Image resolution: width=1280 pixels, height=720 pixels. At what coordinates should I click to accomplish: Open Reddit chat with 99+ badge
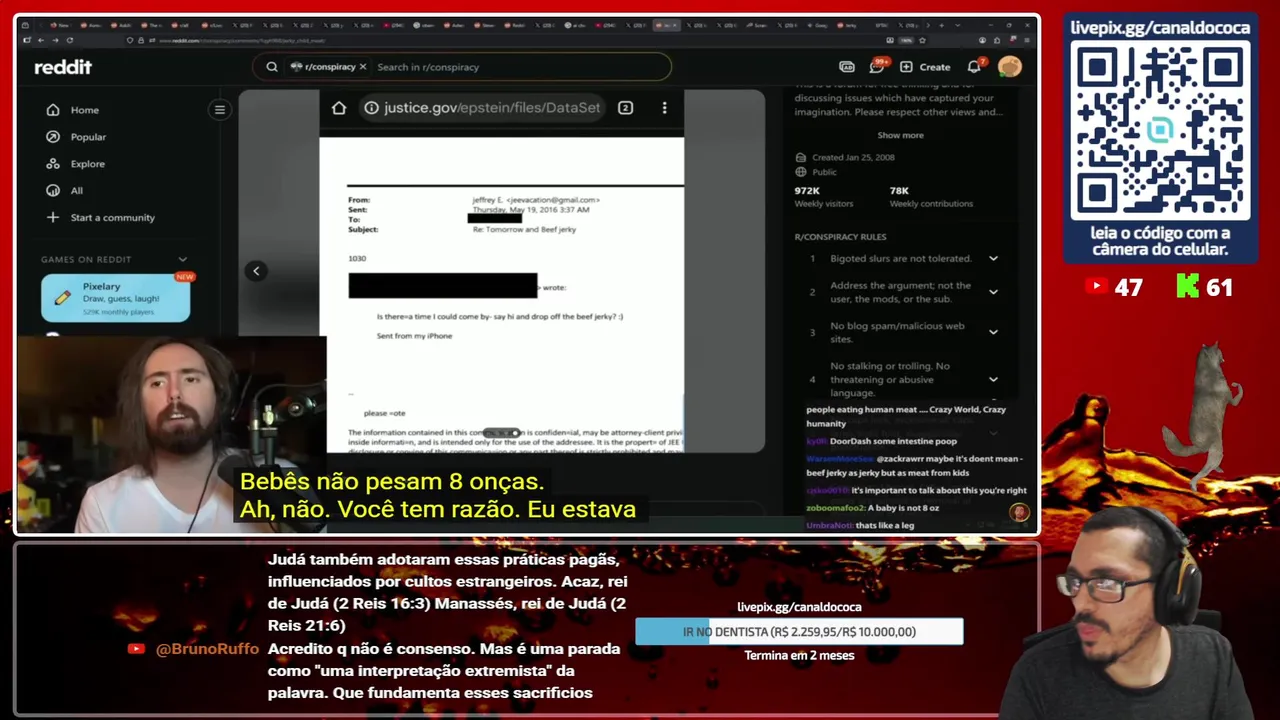pos(878,66)
